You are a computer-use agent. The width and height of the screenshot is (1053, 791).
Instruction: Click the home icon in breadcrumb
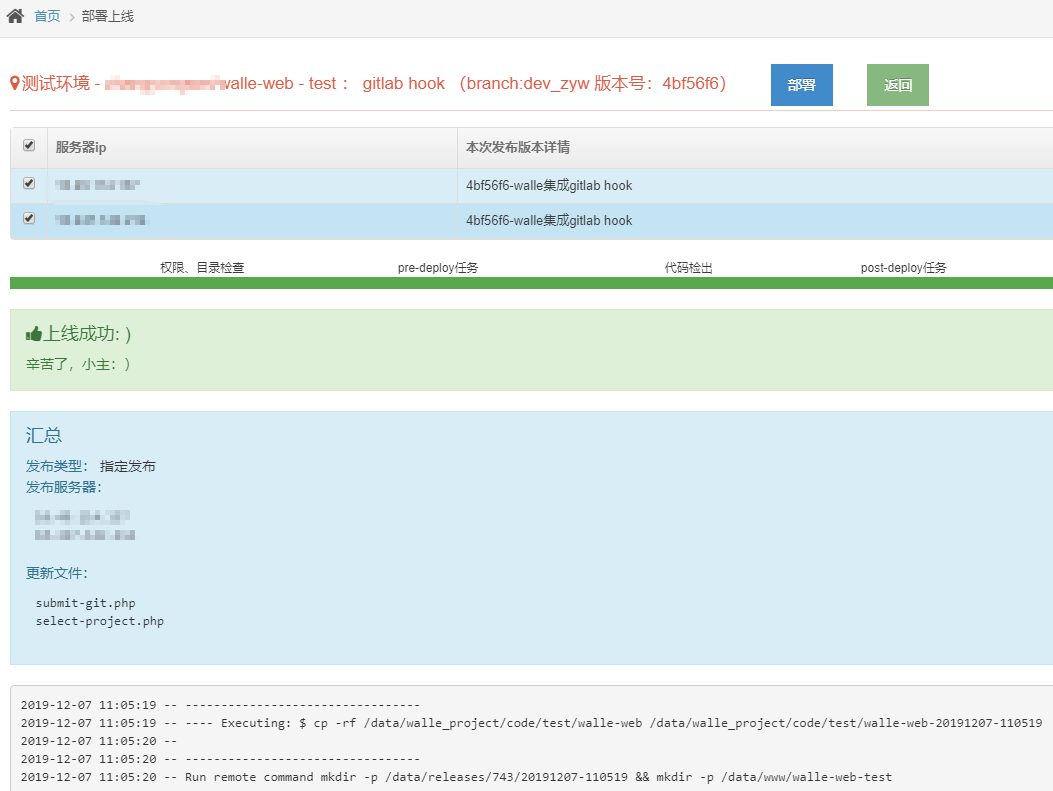pos(15,15)
